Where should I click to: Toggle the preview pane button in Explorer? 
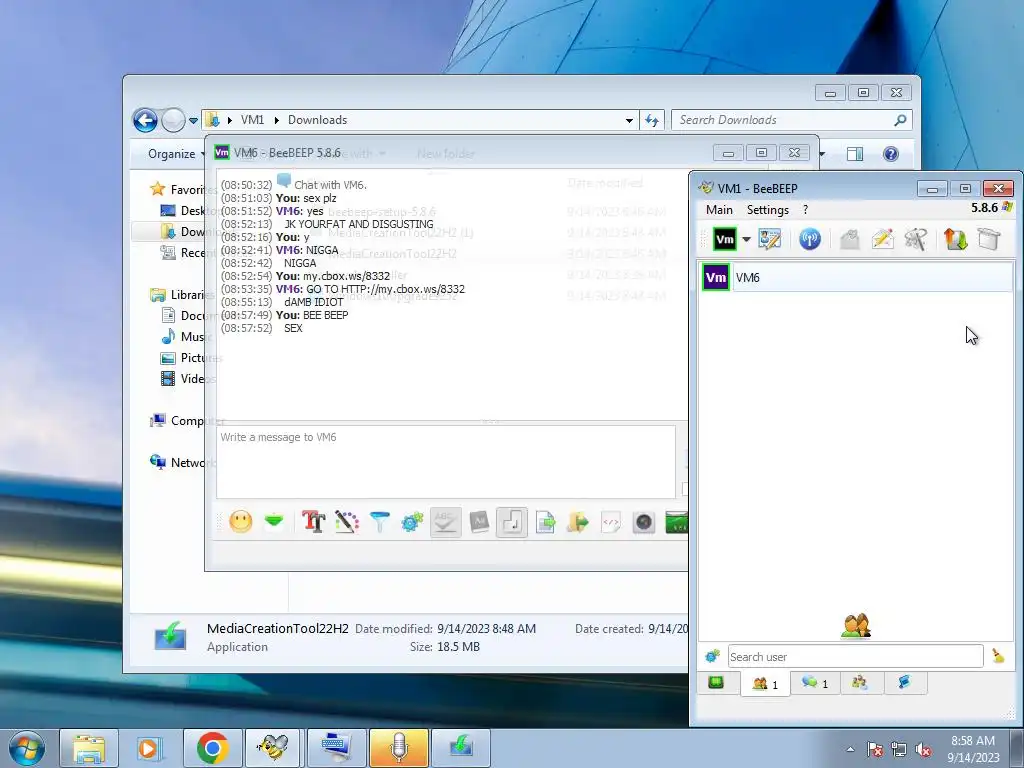tap(855, 153)
